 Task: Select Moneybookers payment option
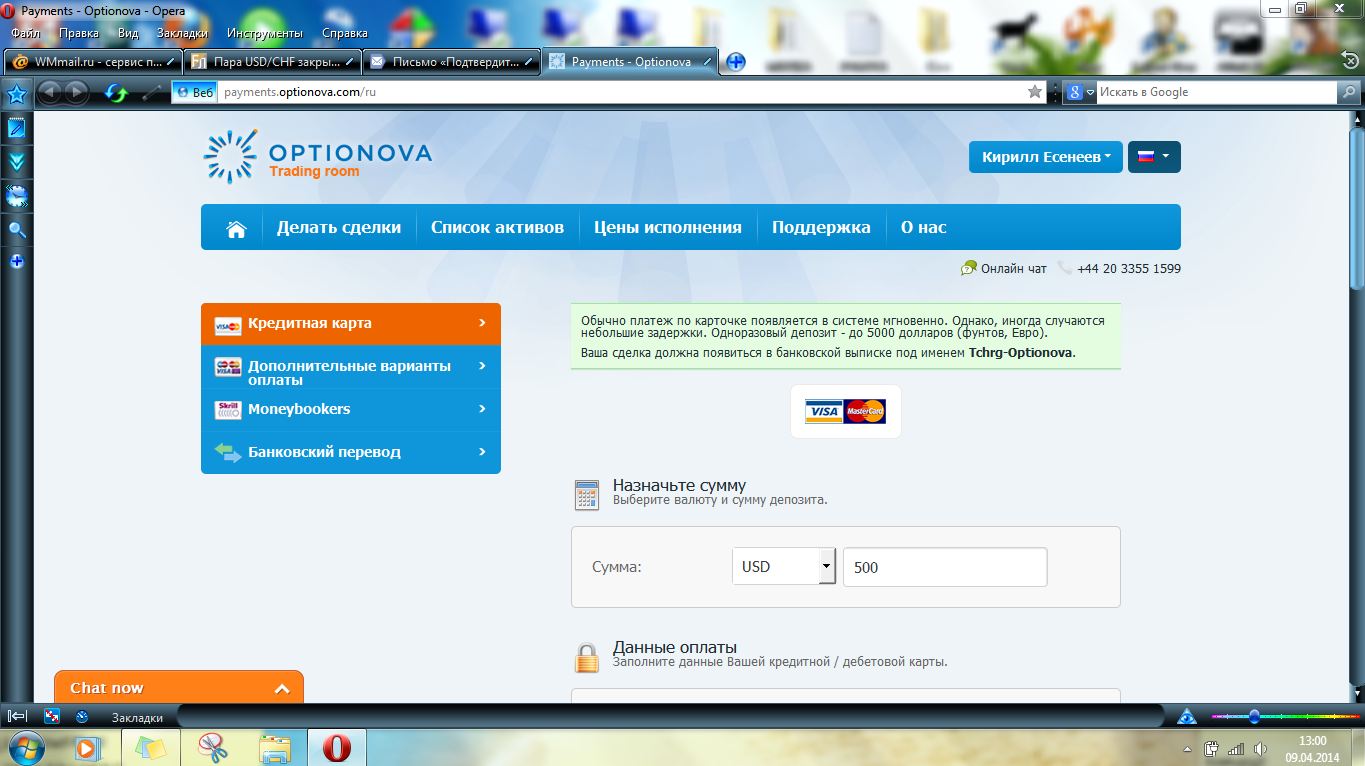pos(351,410)
